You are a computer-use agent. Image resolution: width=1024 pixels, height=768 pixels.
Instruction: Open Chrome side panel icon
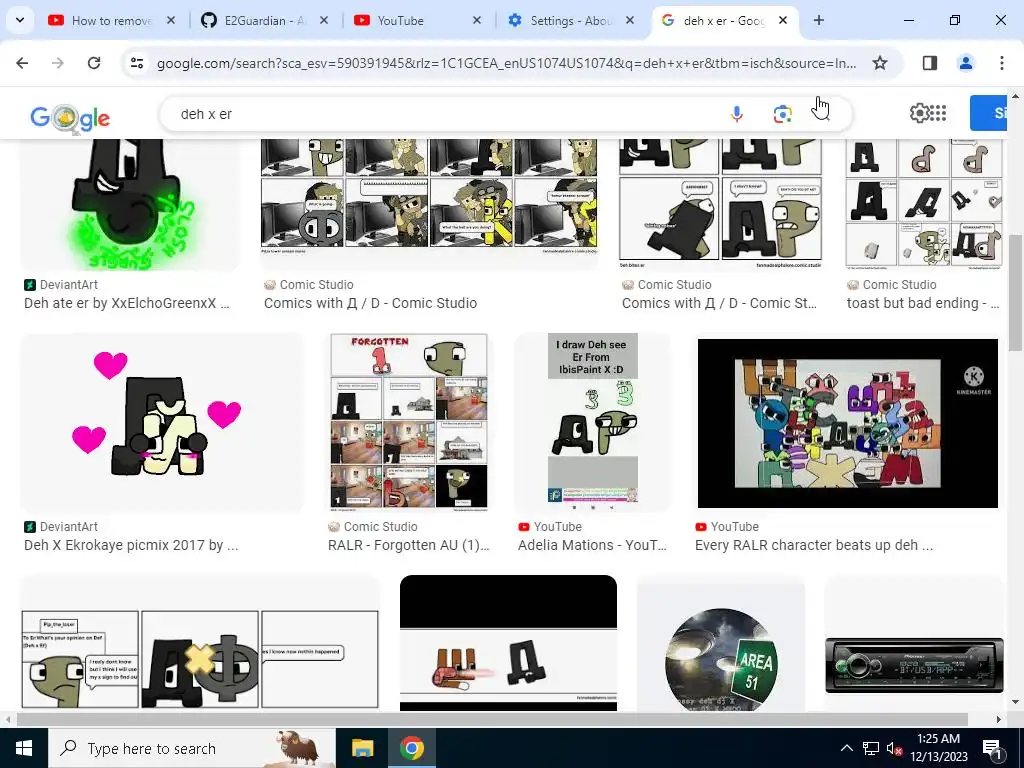[x=930, y=63]
